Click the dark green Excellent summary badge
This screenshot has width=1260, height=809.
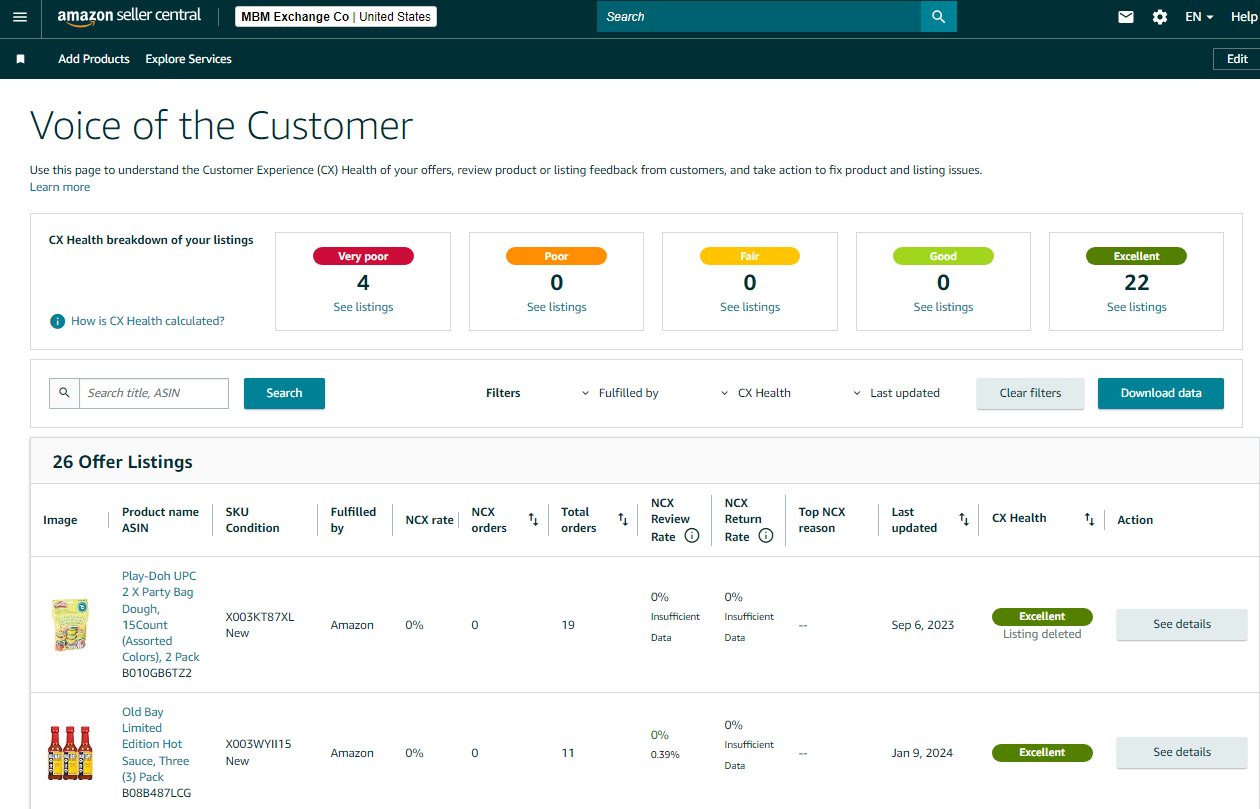tap(1137, 256)
